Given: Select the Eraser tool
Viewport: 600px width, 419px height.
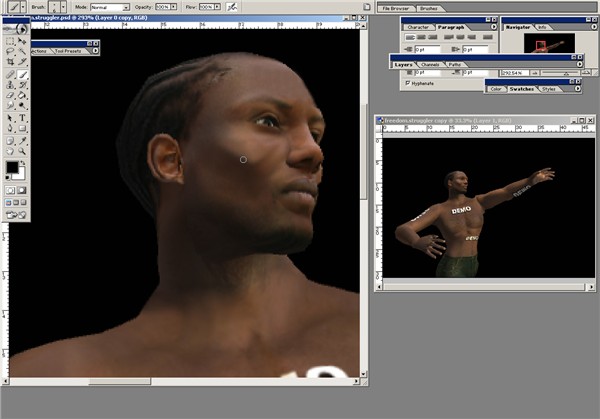Looking at the screenshot, I should coord(10,95).
